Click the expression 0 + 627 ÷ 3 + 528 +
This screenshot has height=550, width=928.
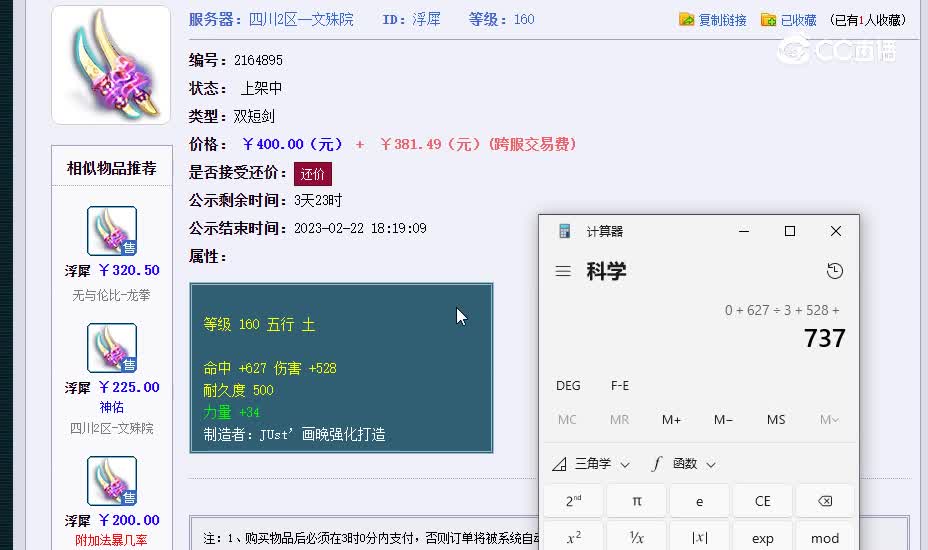782,310
